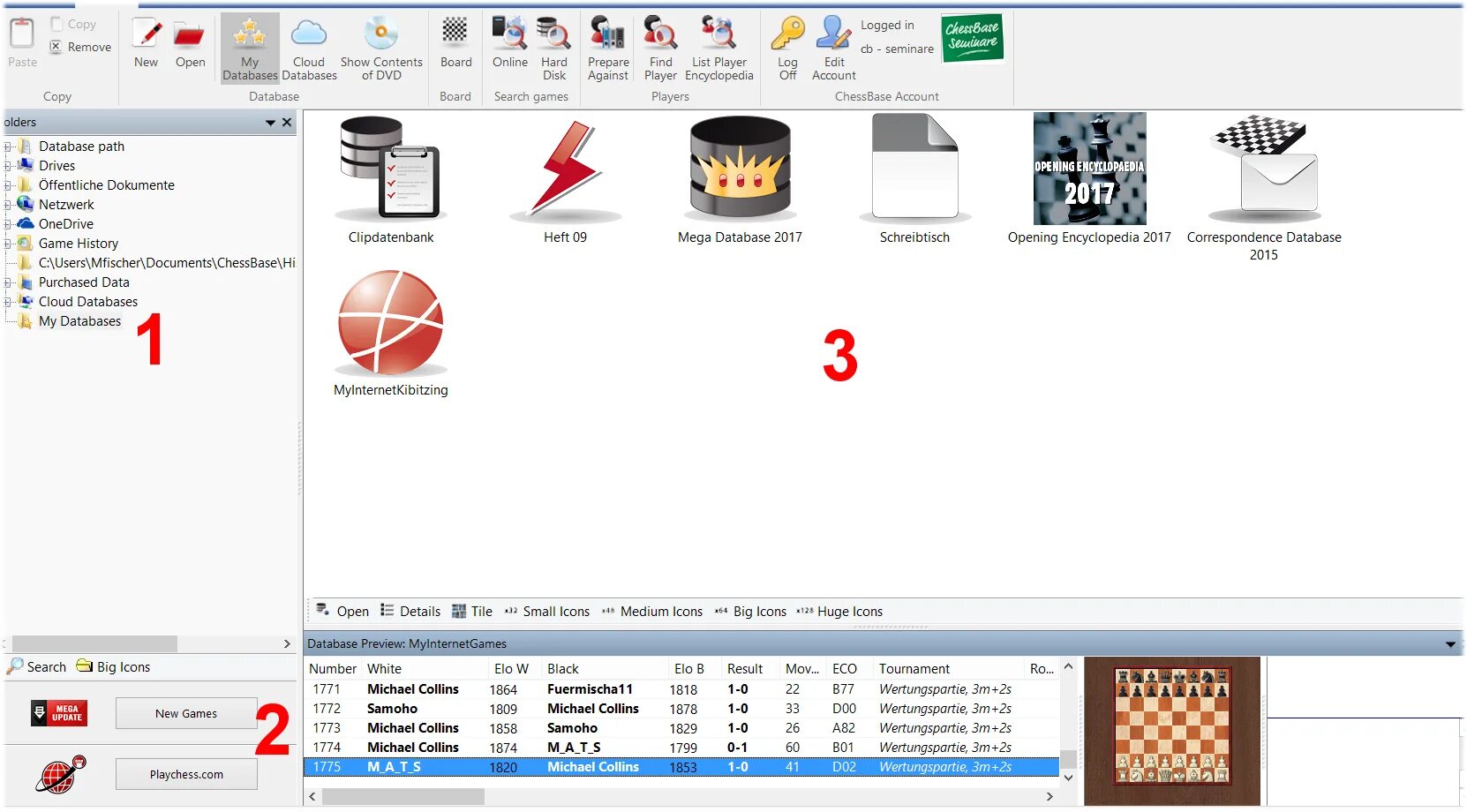Image resolution: width=1467 pixels, height=812 pixels.
Task: Open the ChessBase Seminare green logo
Action: 972,38
